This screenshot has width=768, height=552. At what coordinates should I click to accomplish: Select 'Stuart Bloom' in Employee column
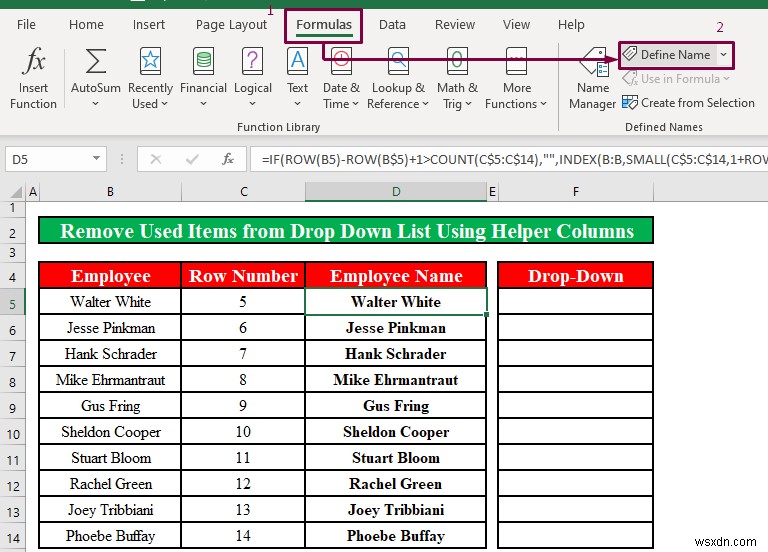(x=110, y=457)
